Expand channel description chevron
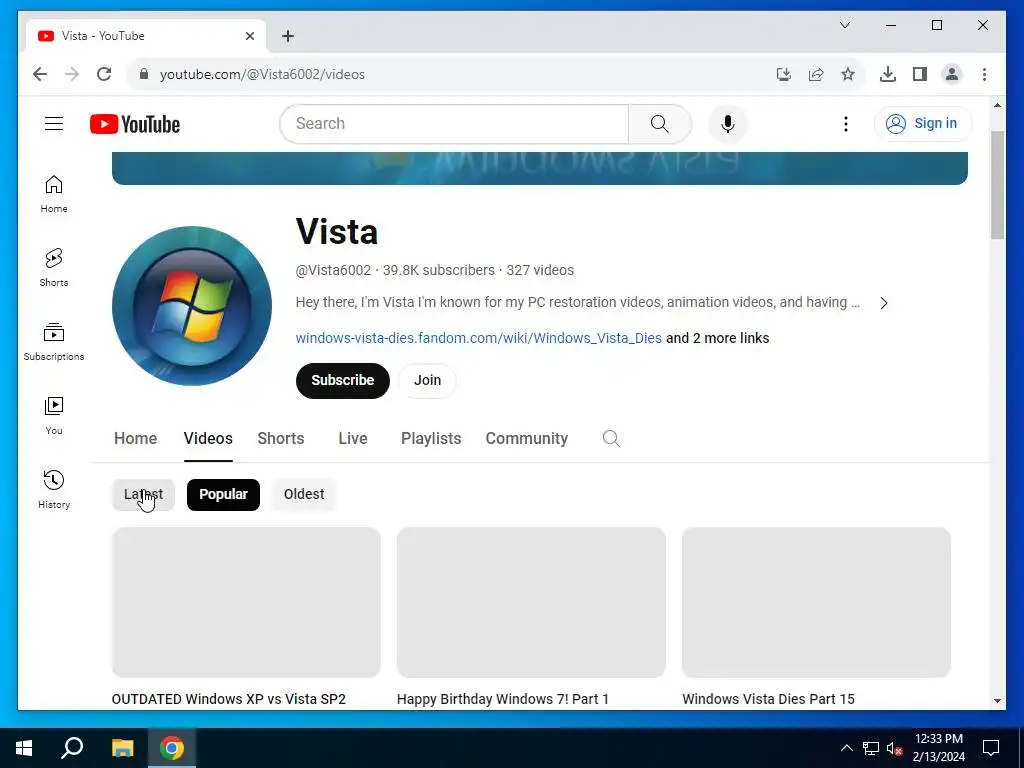The image size is (1024, 768). (x=884, y=303)
